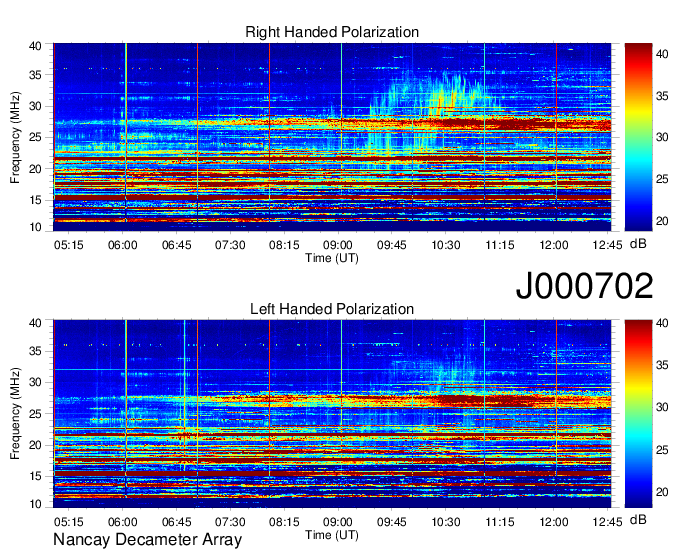Click the 07:30 tick label on bottom plot

(230, 522)
